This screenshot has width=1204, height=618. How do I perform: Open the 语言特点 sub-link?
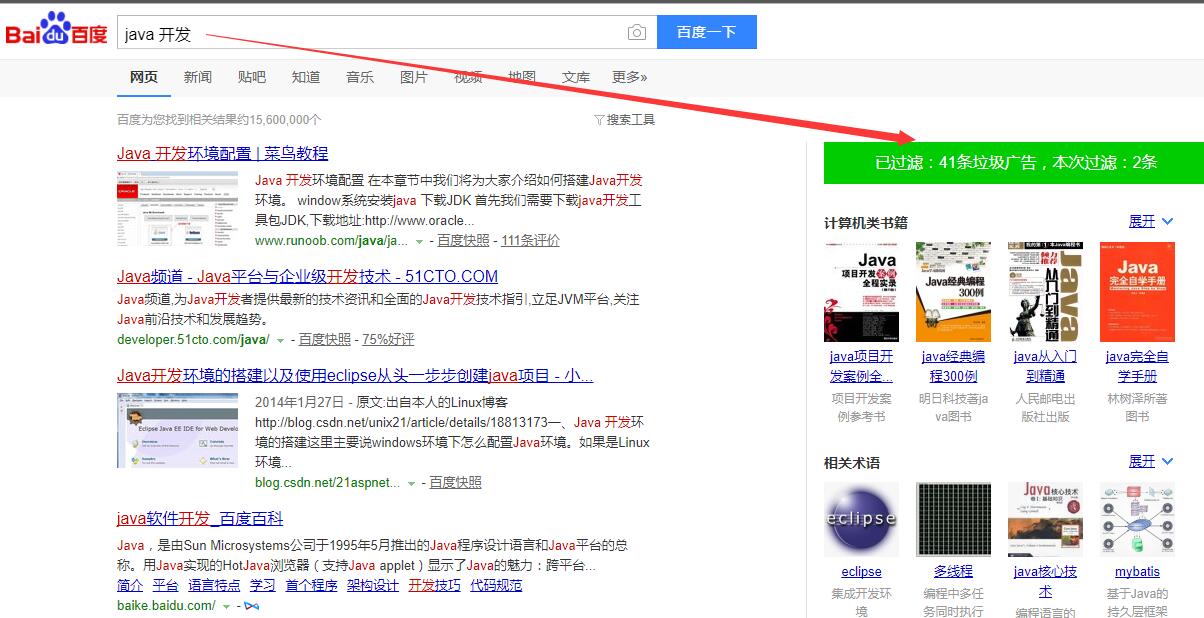click(214, 586)
